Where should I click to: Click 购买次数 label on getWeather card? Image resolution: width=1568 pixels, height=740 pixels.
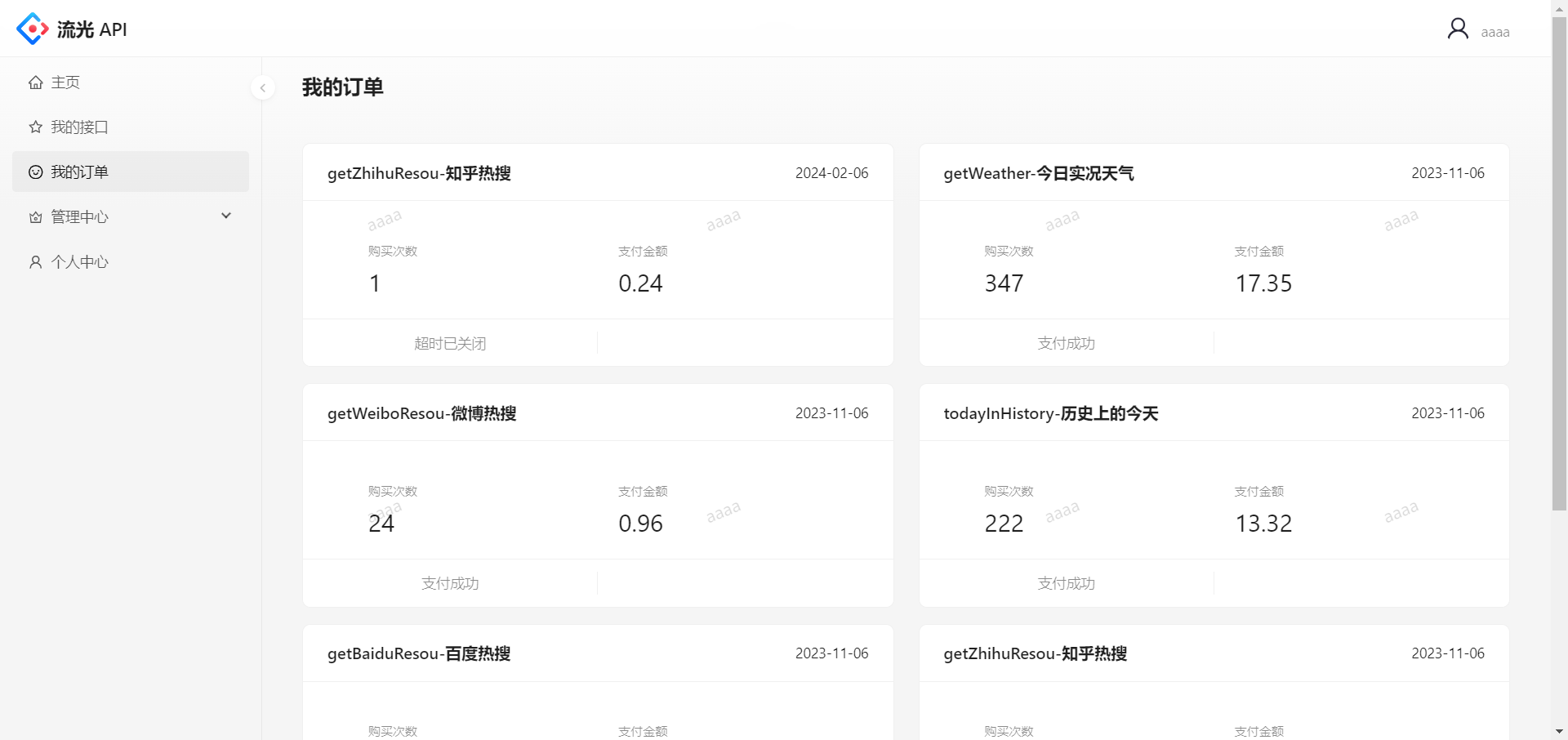click(x=1009, y=252)
